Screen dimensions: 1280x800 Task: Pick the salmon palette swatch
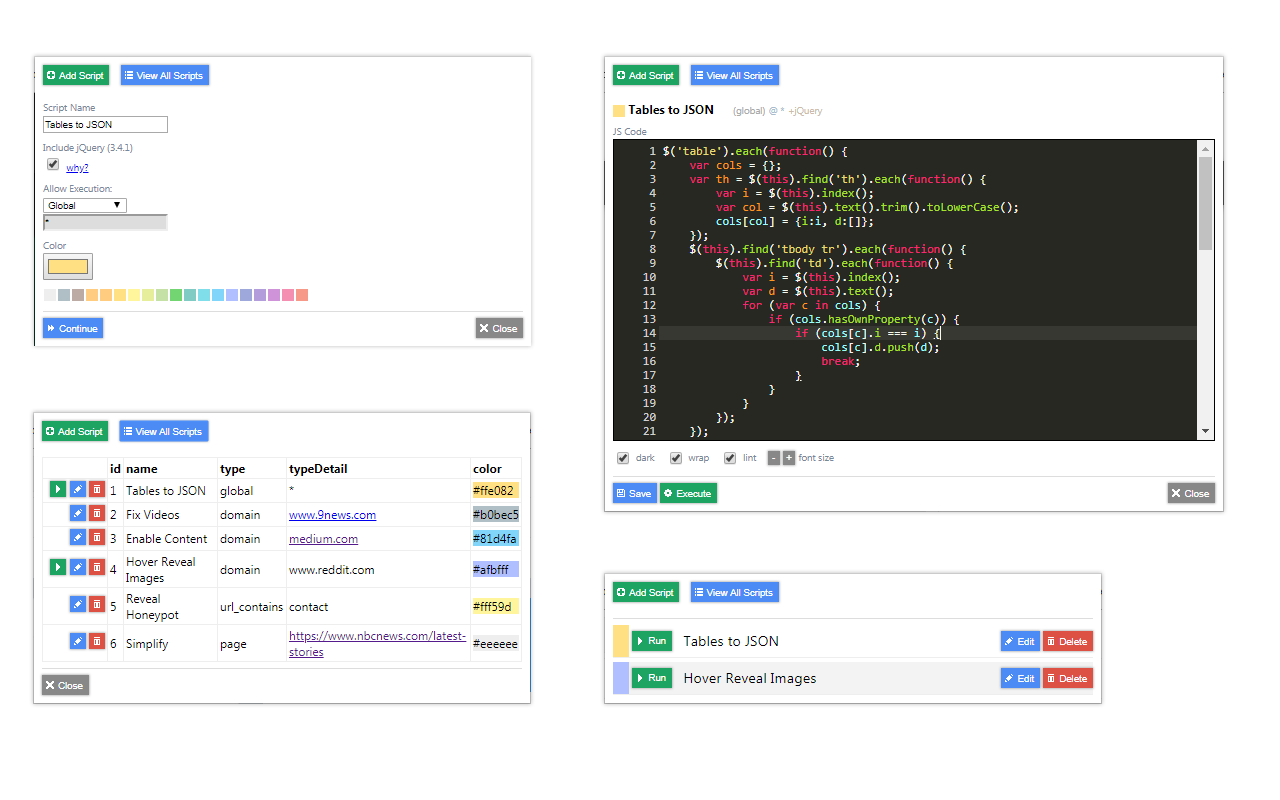(x=302, y=295)
